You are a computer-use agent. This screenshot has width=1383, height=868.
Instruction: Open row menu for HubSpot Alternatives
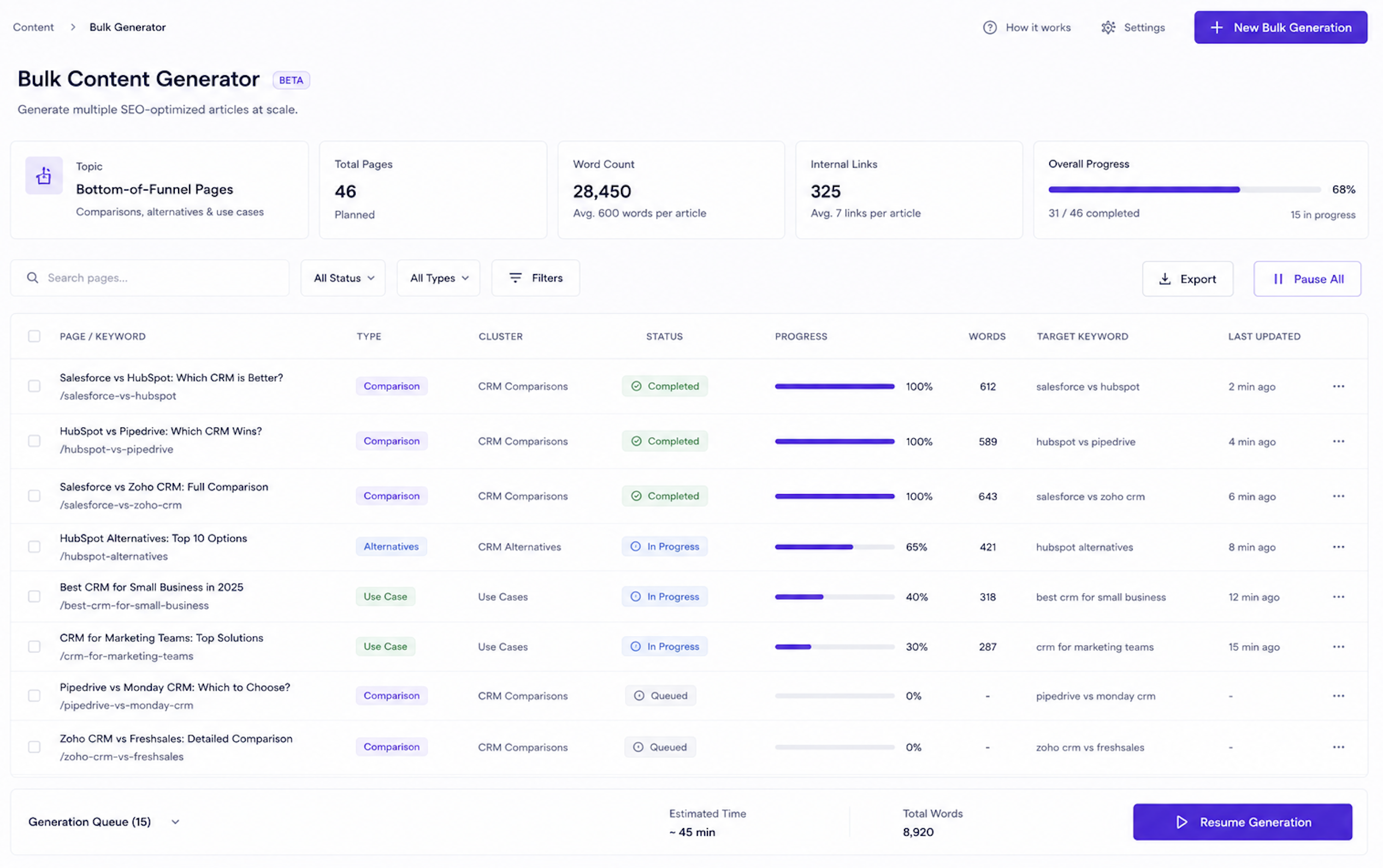[1338, 547]
